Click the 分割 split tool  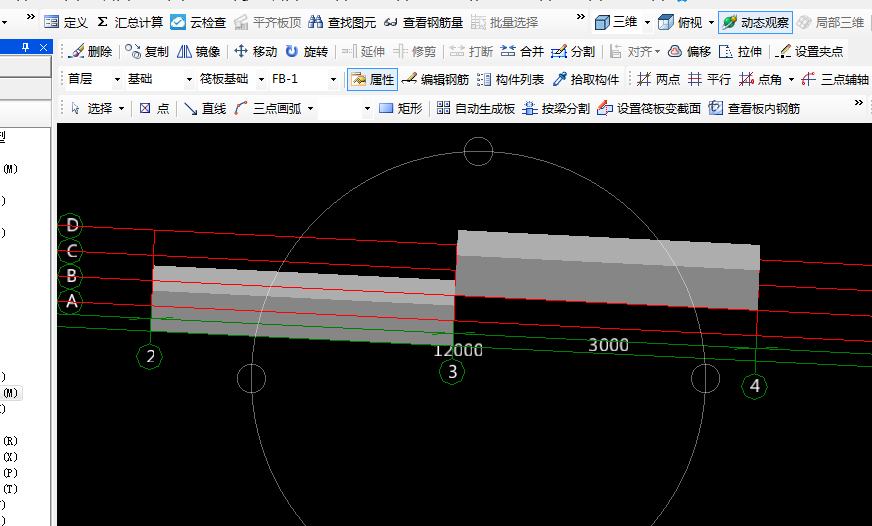pyautogui.click(x=573, y=51)
